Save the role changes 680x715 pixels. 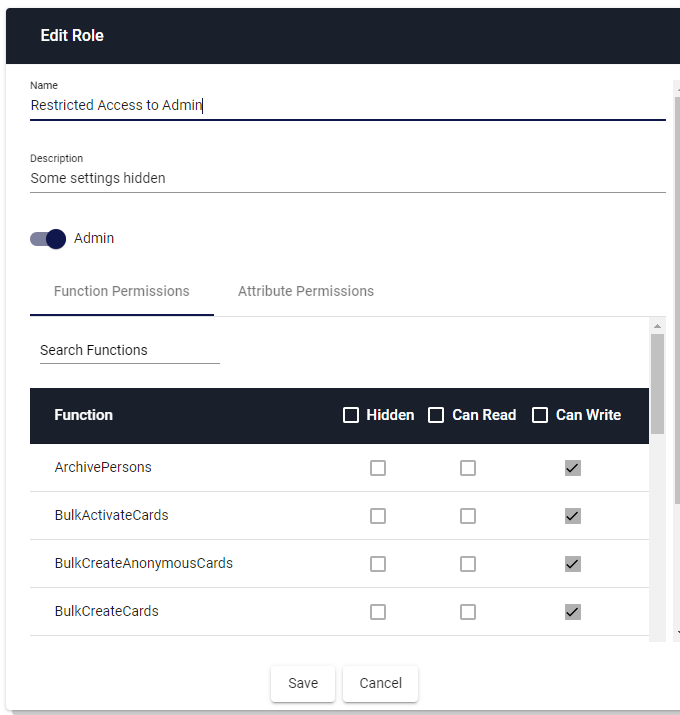tap(303, 683)
